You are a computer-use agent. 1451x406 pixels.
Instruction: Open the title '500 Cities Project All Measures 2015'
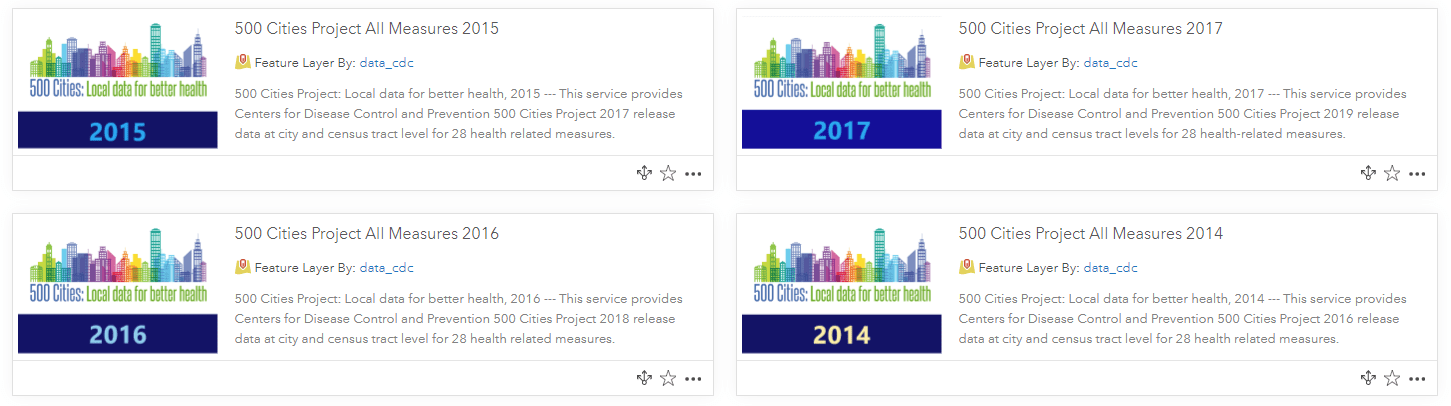366,29
